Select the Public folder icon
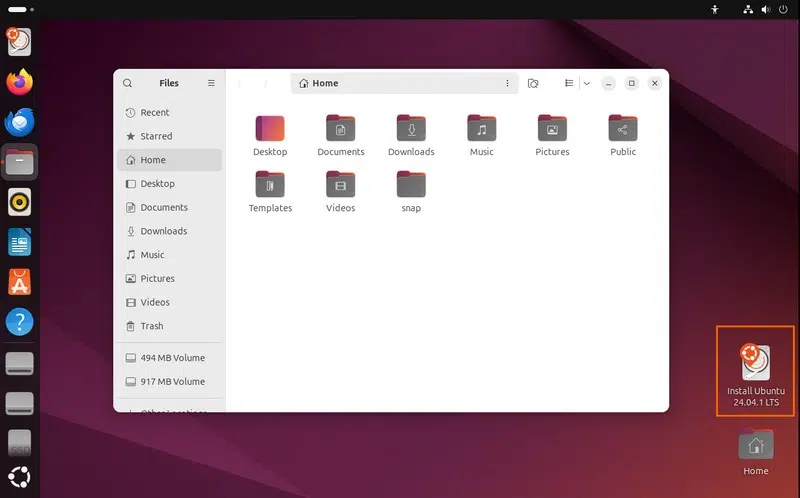The image size is (800, 498). tap(622, 129)
